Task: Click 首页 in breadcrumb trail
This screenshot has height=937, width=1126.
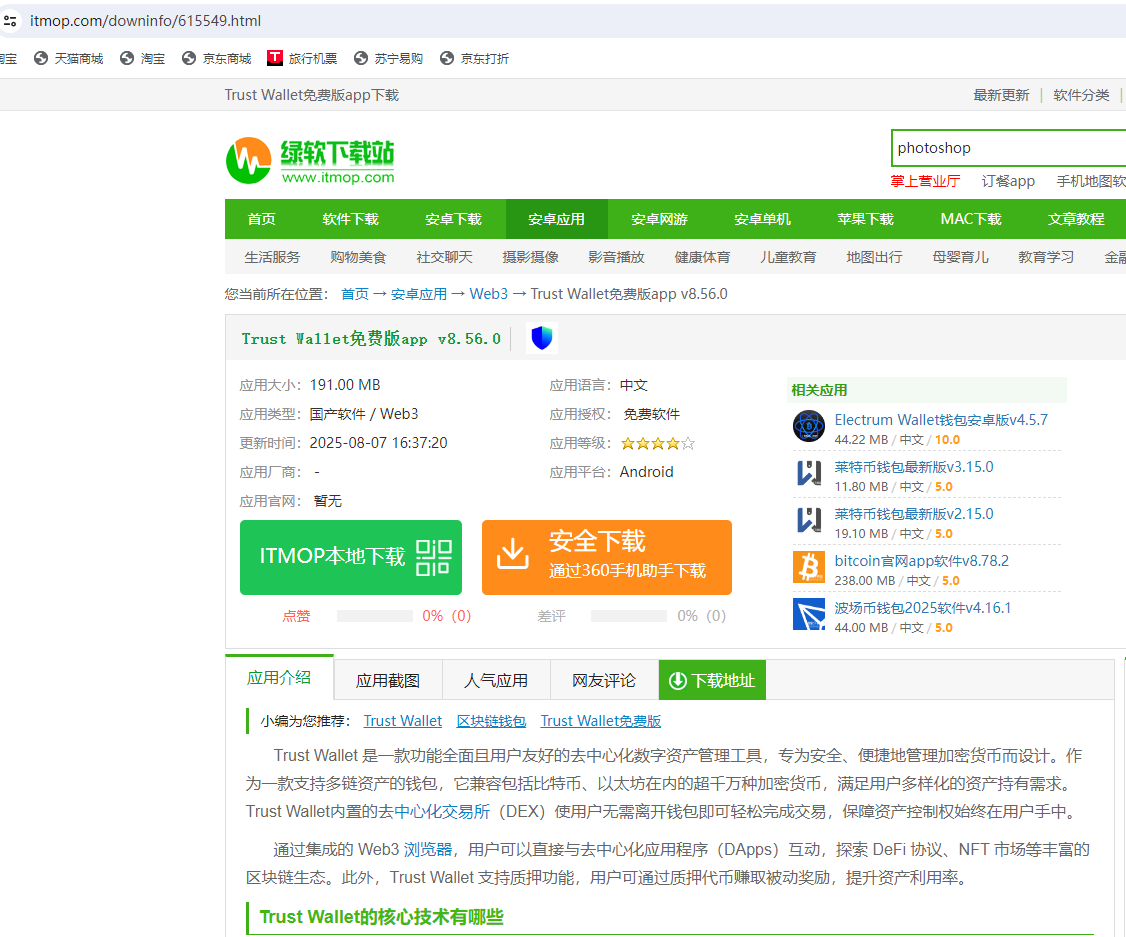Action: click(355, 294)
